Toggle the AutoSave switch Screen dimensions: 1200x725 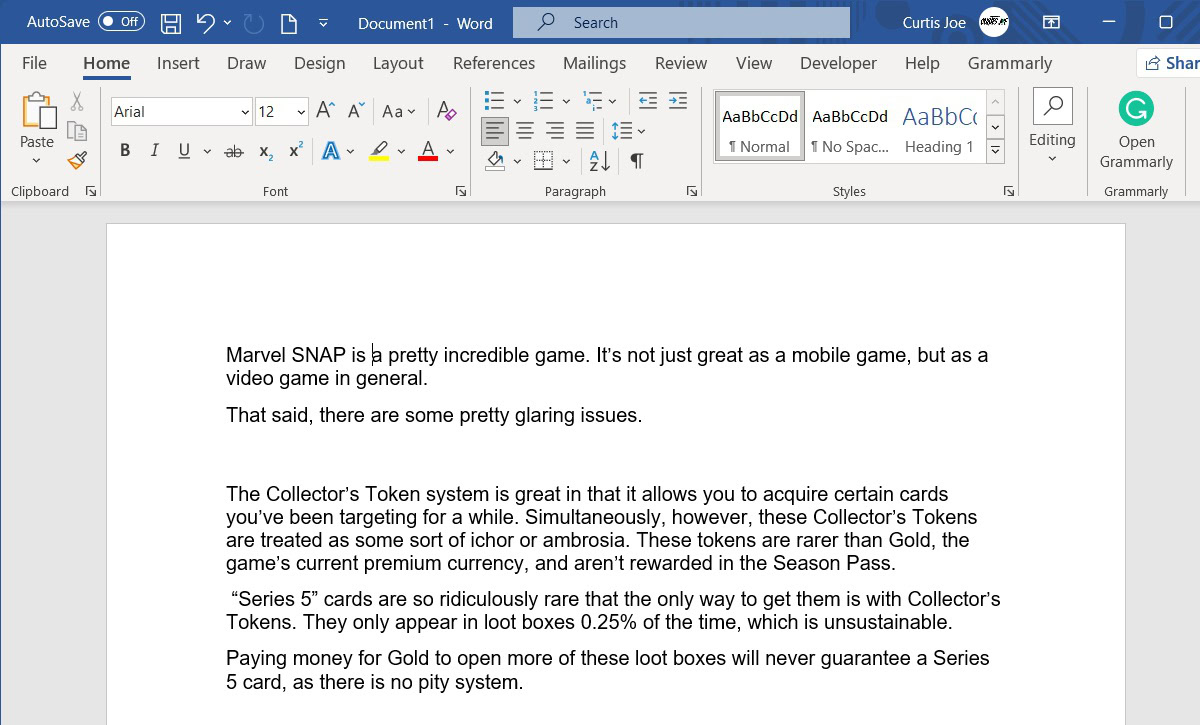(x=121, y=22)
